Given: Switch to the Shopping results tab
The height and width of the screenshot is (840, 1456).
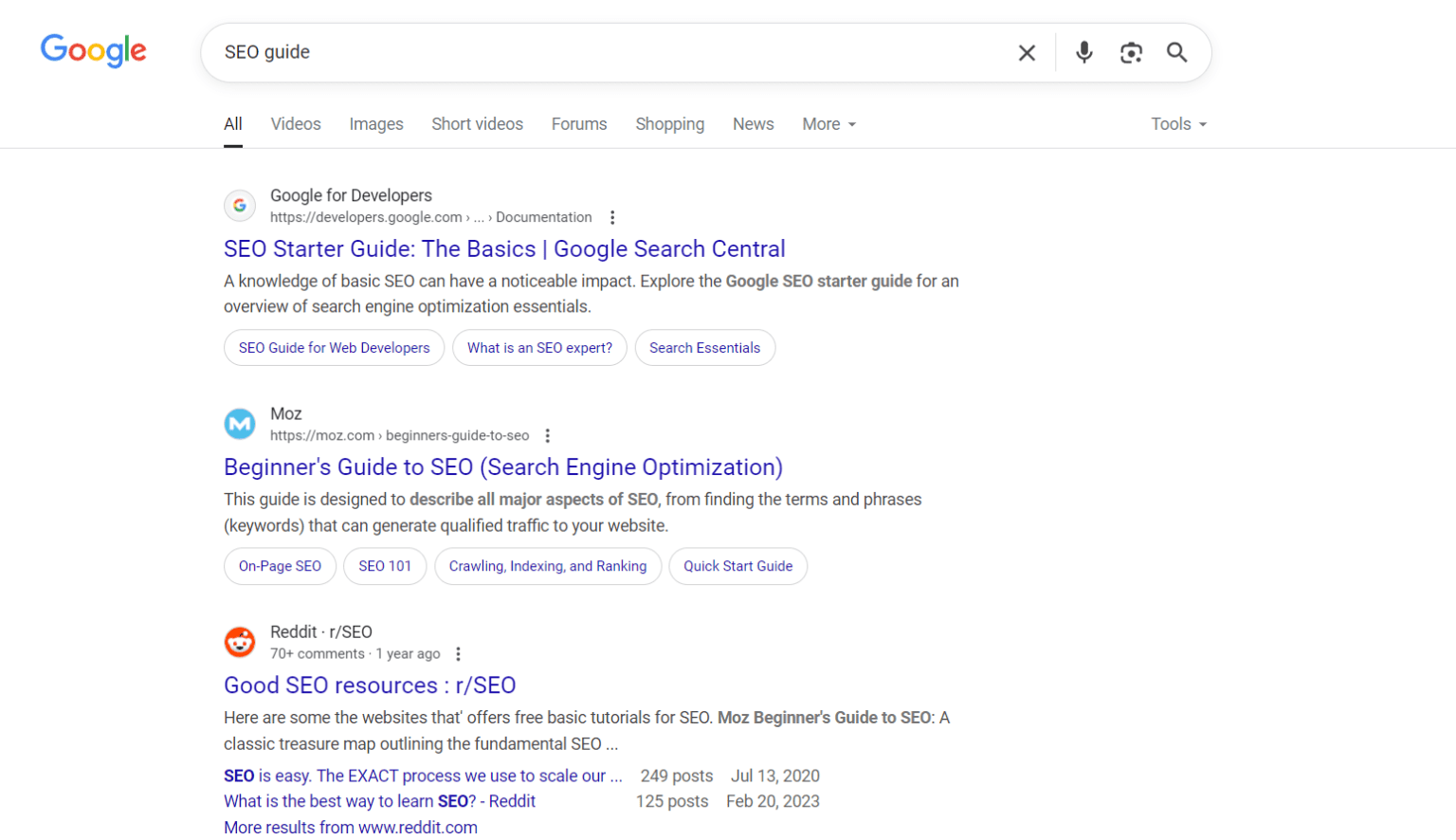Looking at the screenshot, I should (669, 124).
